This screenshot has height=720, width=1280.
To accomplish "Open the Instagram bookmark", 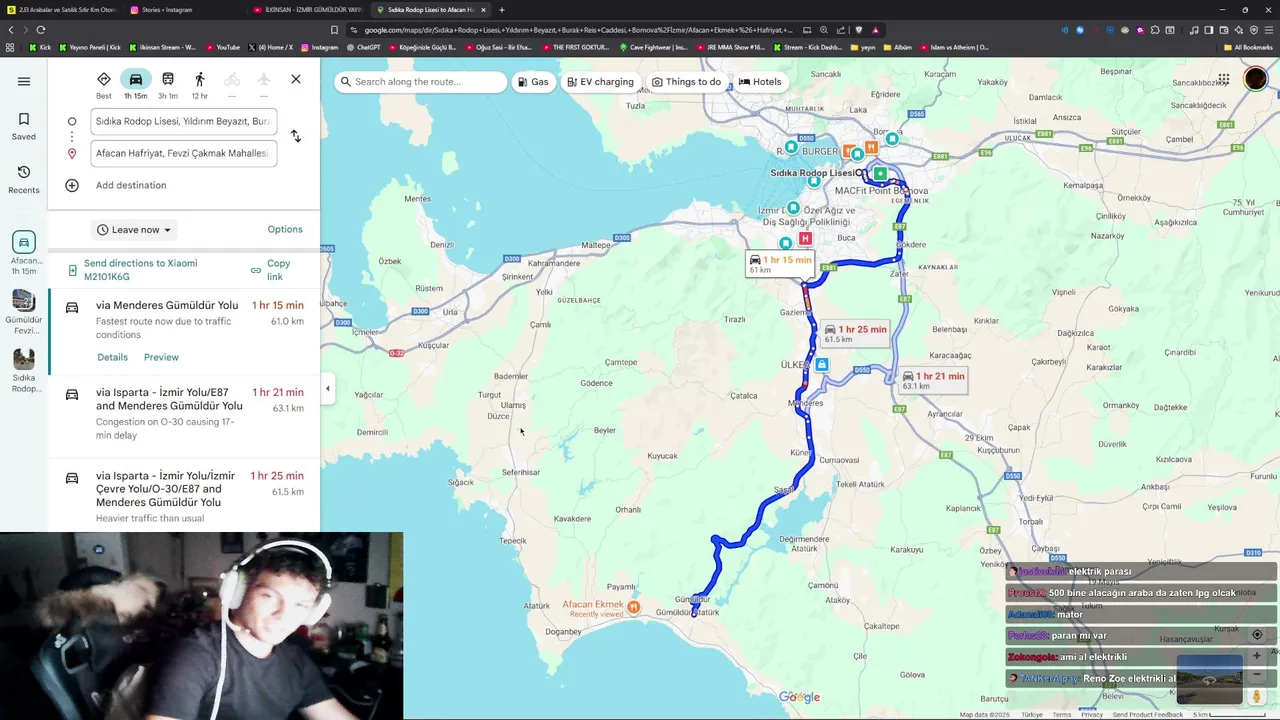I will tap(320, 47).
